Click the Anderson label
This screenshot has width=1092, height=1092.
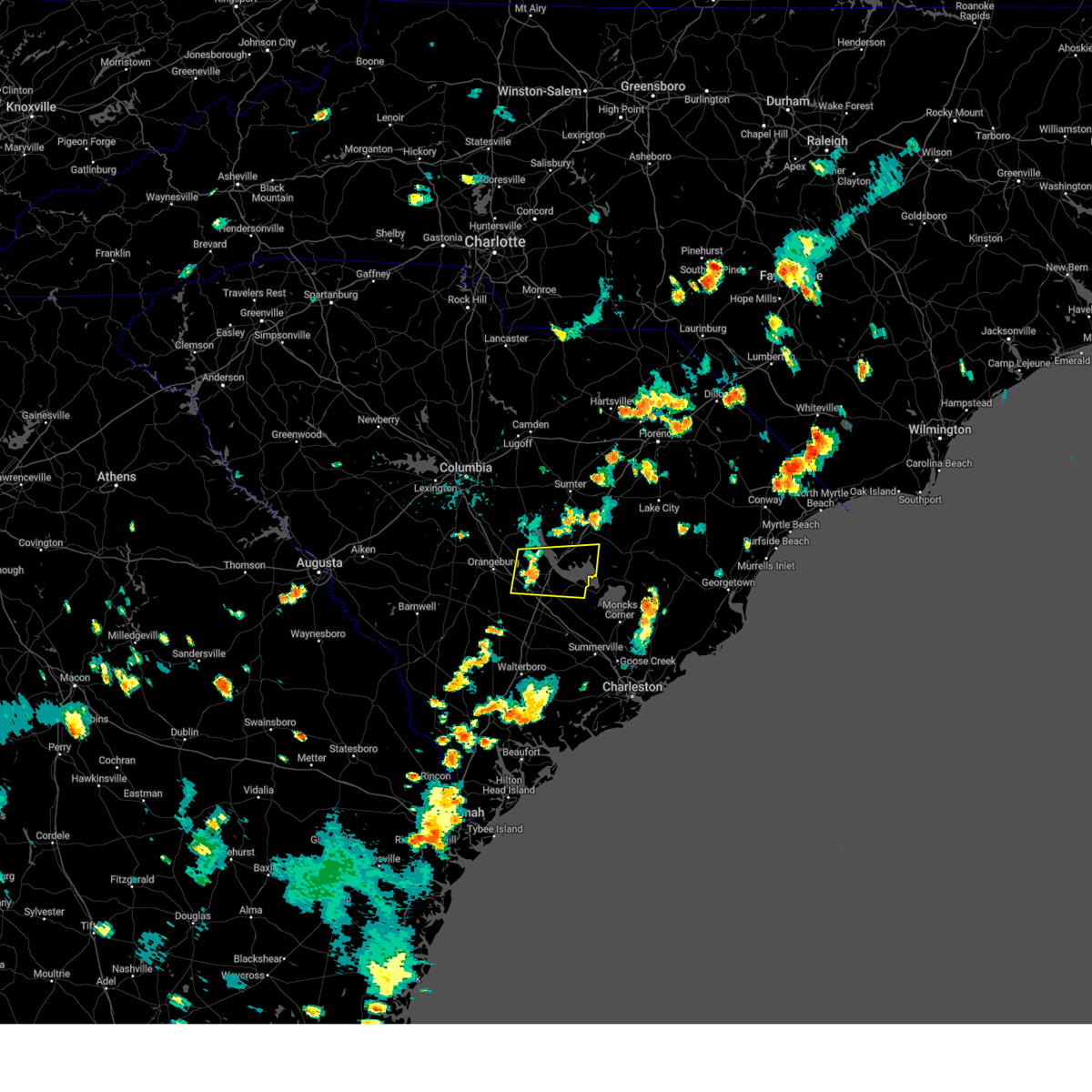coord(223,378)
